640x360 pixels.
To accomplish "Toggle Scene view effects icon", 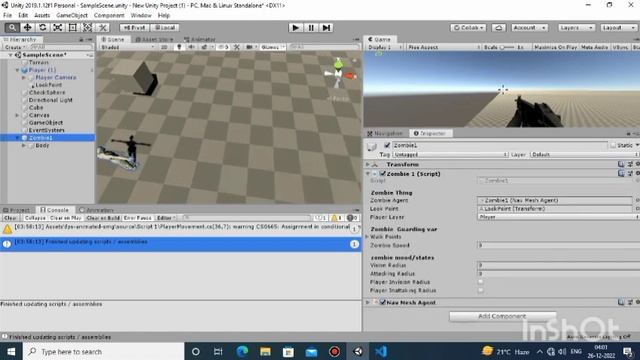I will 204,47.
